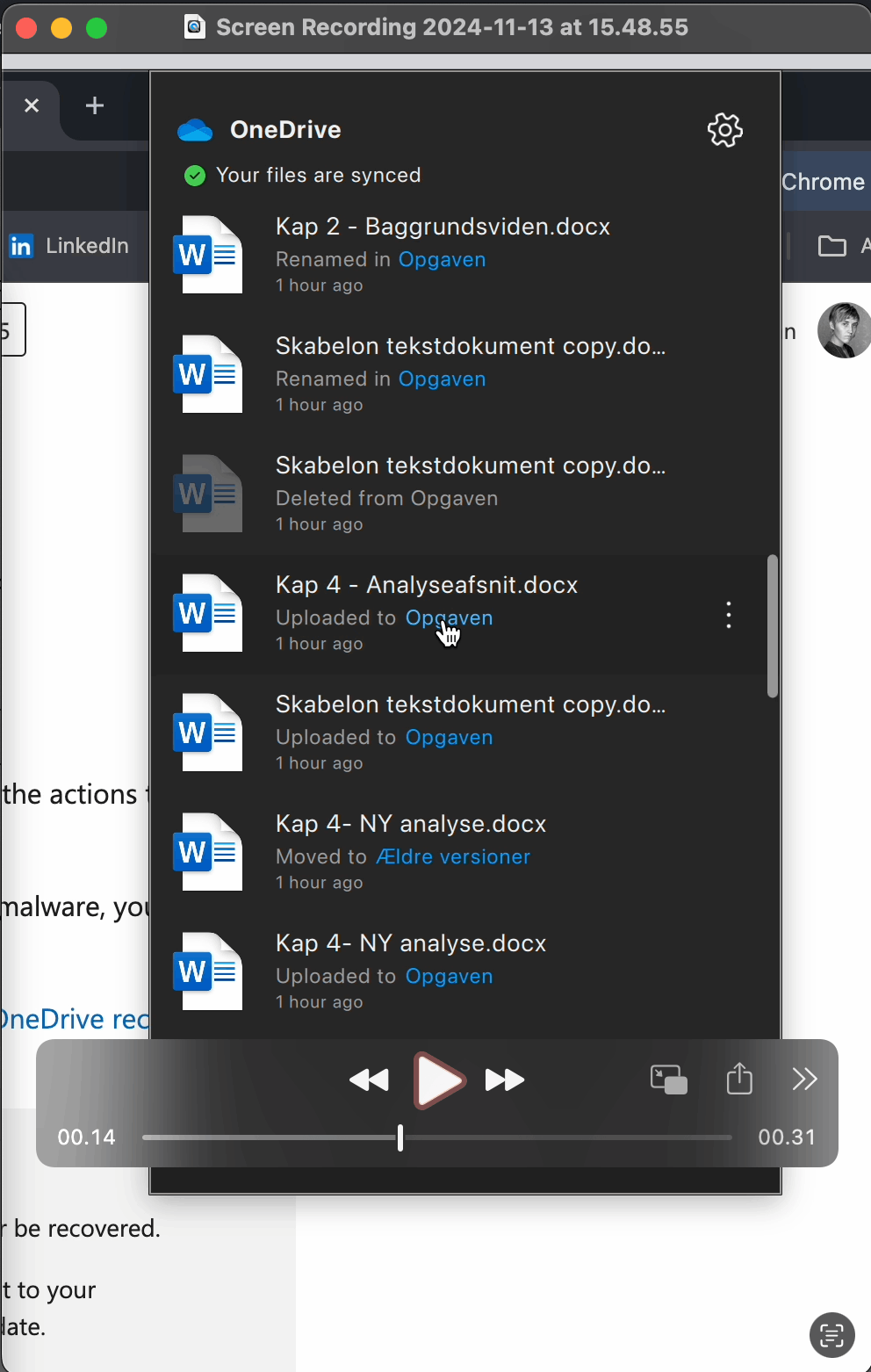
Task: Open Word icon for Kap 2 - Baggrundsviden.docx
Action: click(x=208, y=255)
